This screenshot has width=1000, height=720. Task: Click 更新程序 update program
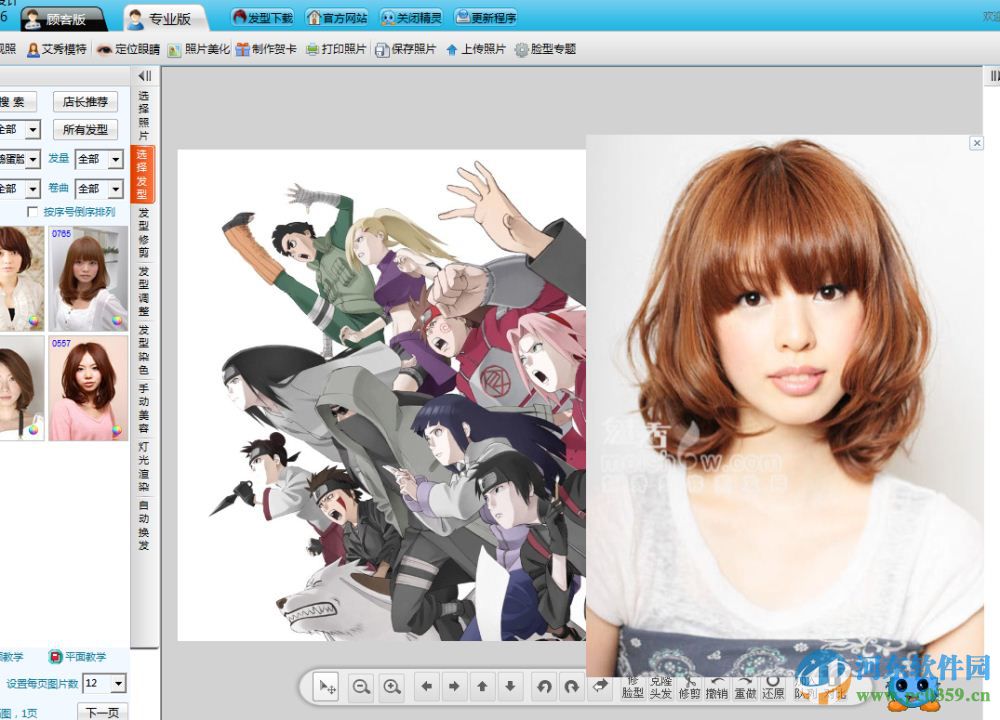(486, 17)
